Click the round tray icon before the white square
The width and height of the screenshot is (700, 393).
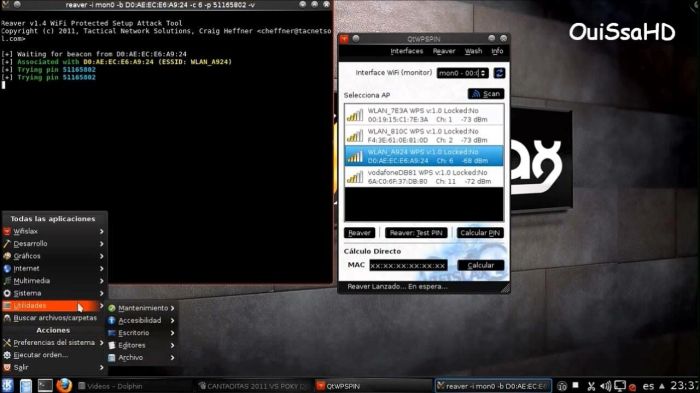pos(562,386)
